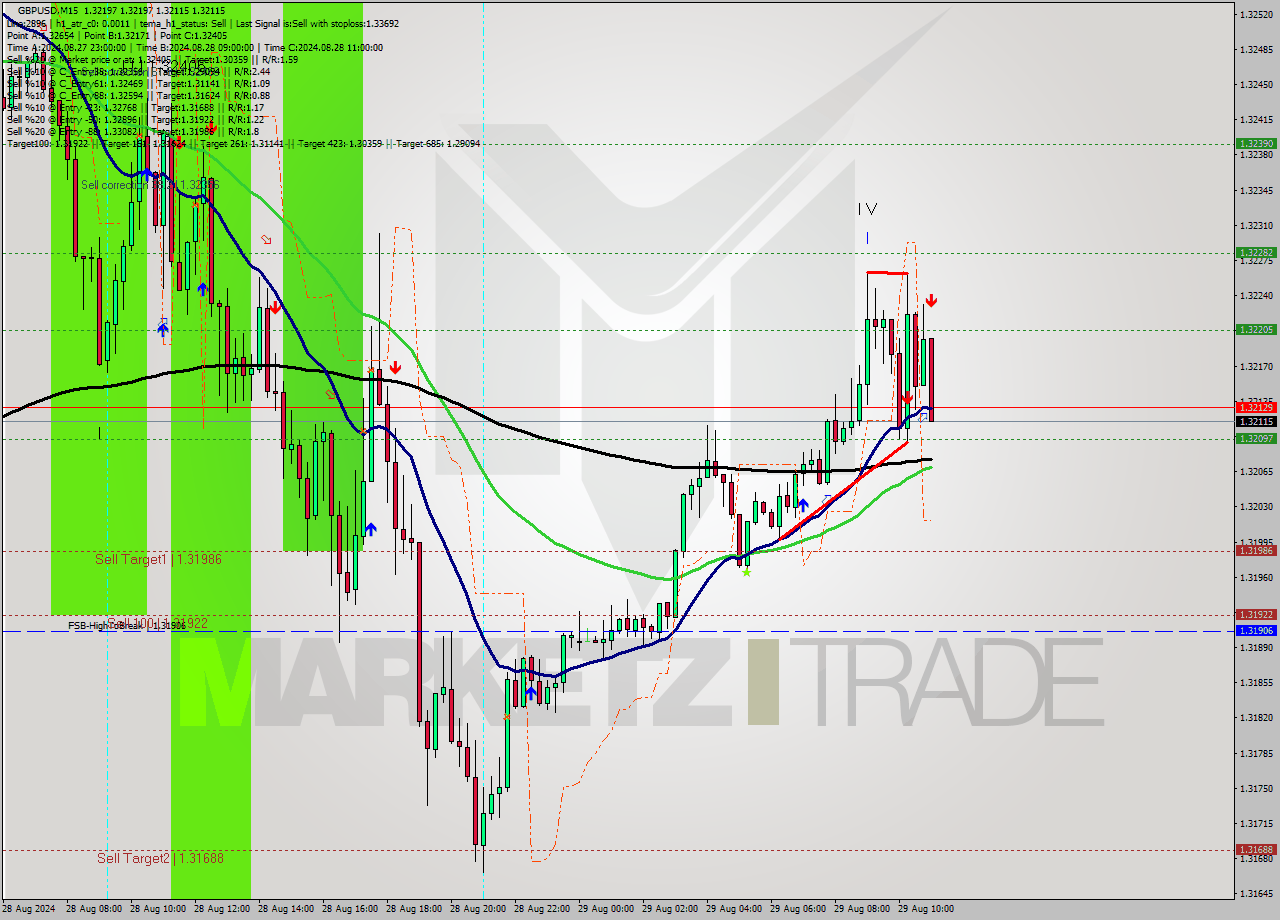
Task: Select the green 1.32097 price label
Action: coord(1256,438)
